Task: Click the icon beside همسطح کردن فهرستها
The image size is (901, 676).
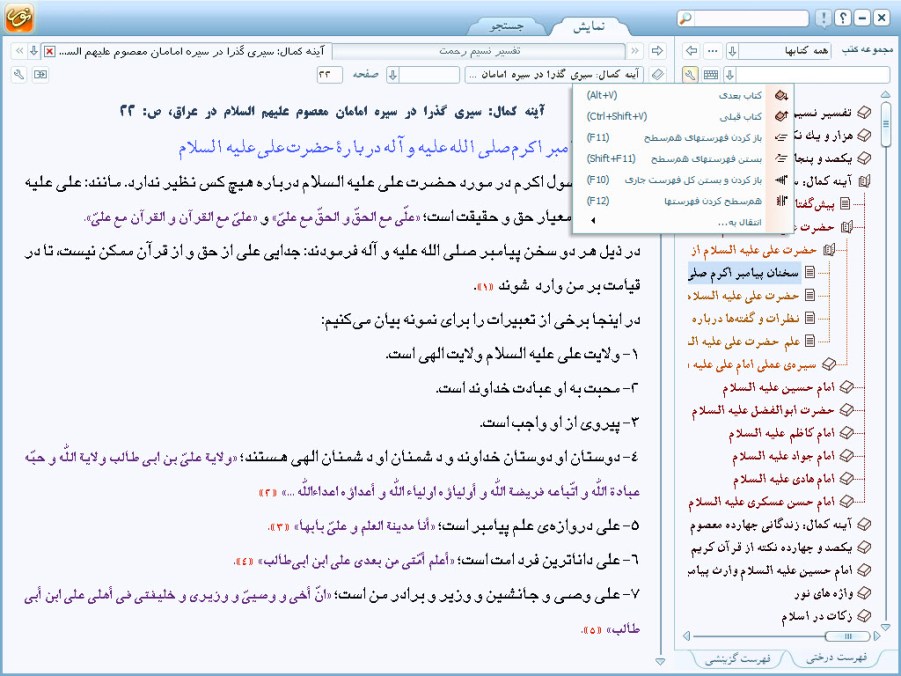Action: [780, 201]
